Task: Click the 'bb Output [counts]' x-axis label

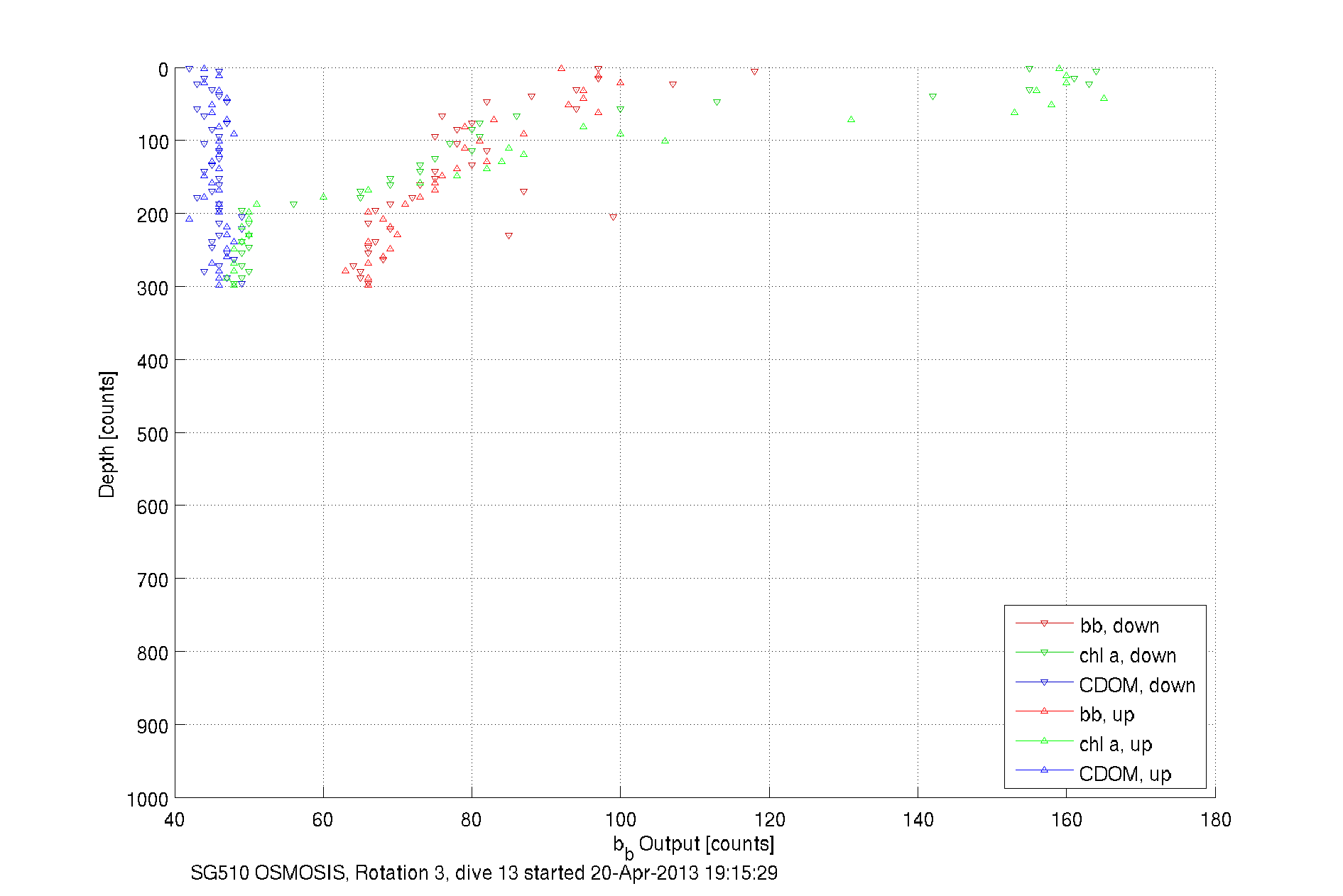Action: (x=694, y=844)
